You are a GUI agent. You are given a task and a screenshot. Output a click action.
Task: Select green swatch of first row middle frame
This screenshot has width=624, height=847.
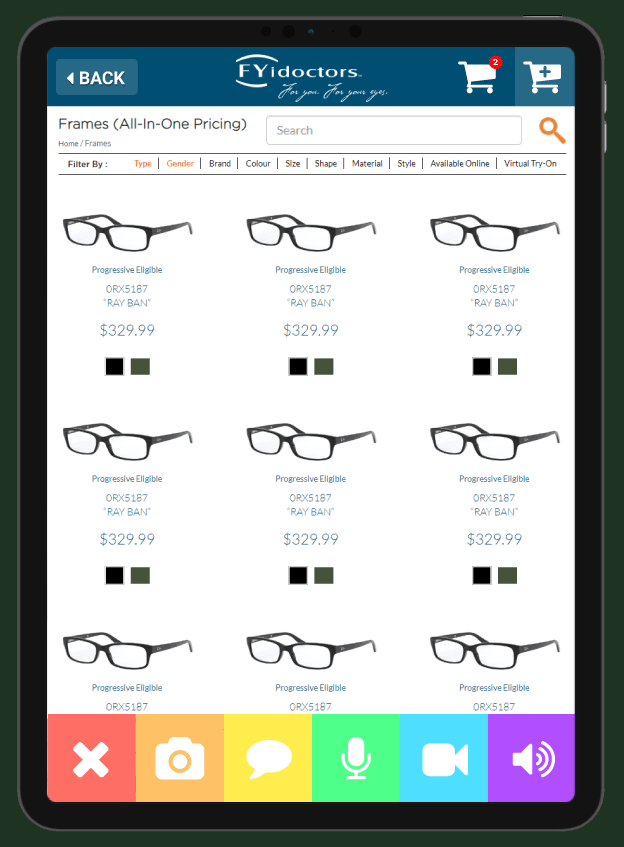point(324,367)
